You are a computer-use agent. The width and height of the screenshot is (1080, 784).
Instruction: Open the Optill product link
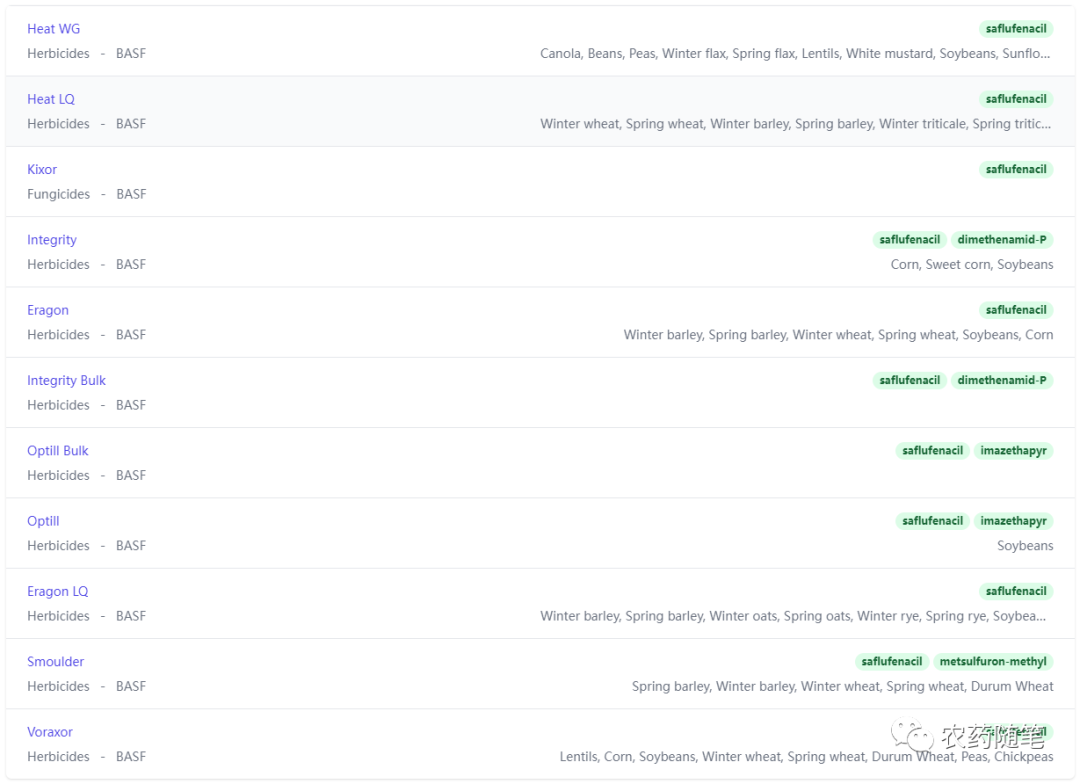[43, 521]
